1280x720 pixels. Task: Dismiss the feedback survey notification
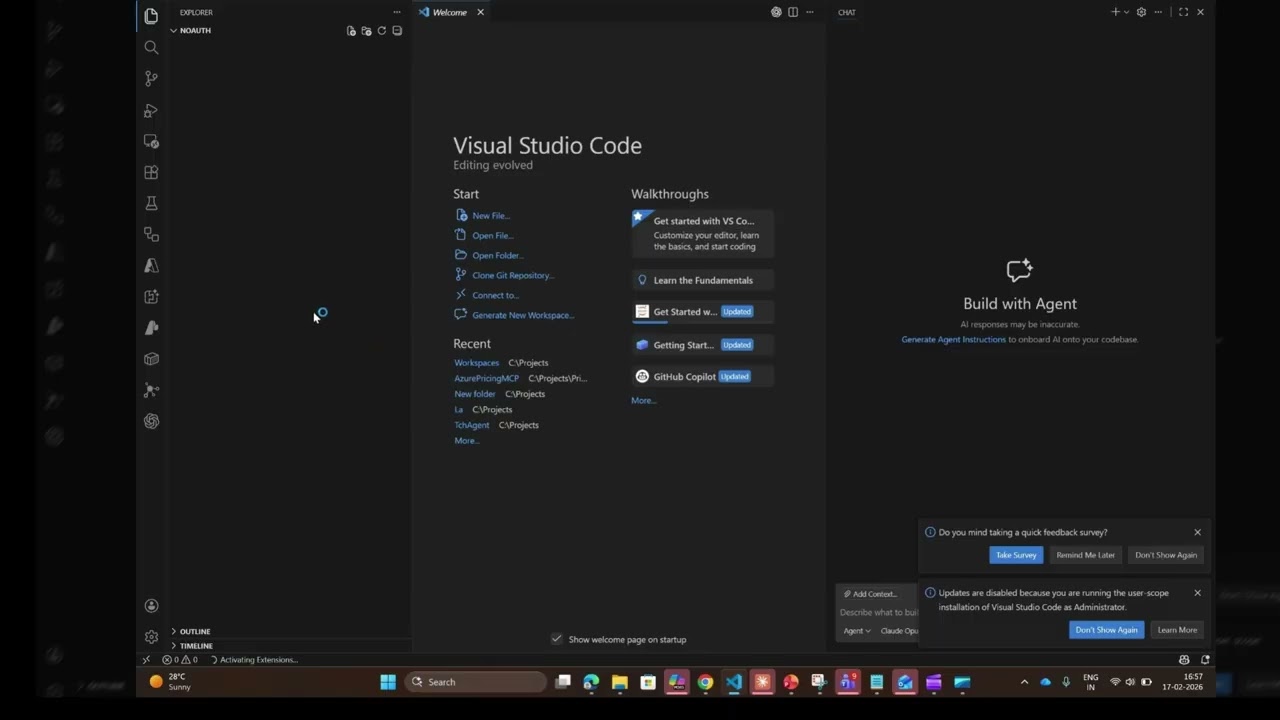1197,532
